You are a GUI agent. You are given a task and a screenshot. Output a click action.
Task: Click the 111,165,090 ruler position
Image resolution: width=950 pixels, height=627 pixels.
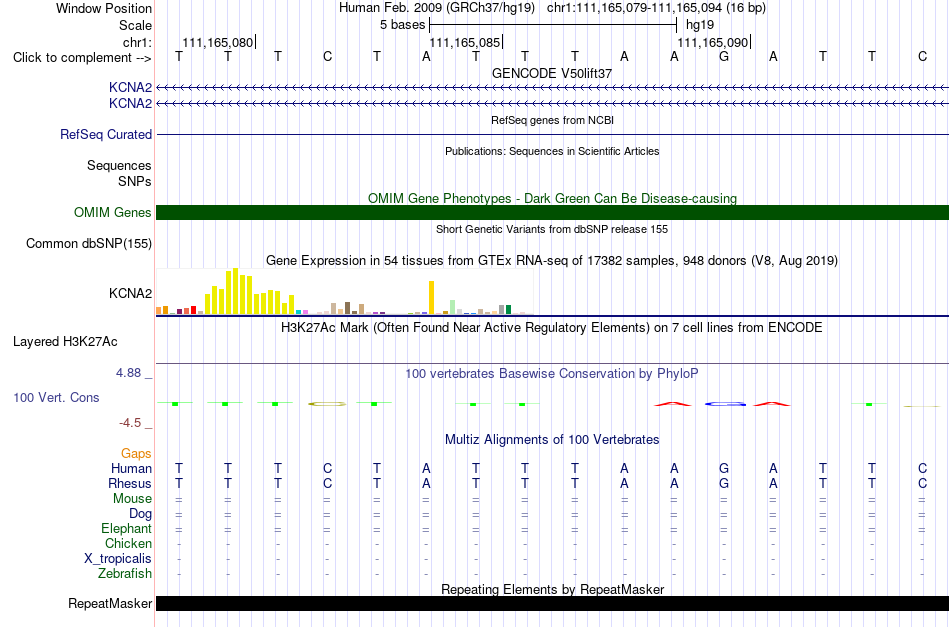coord(712,42)
